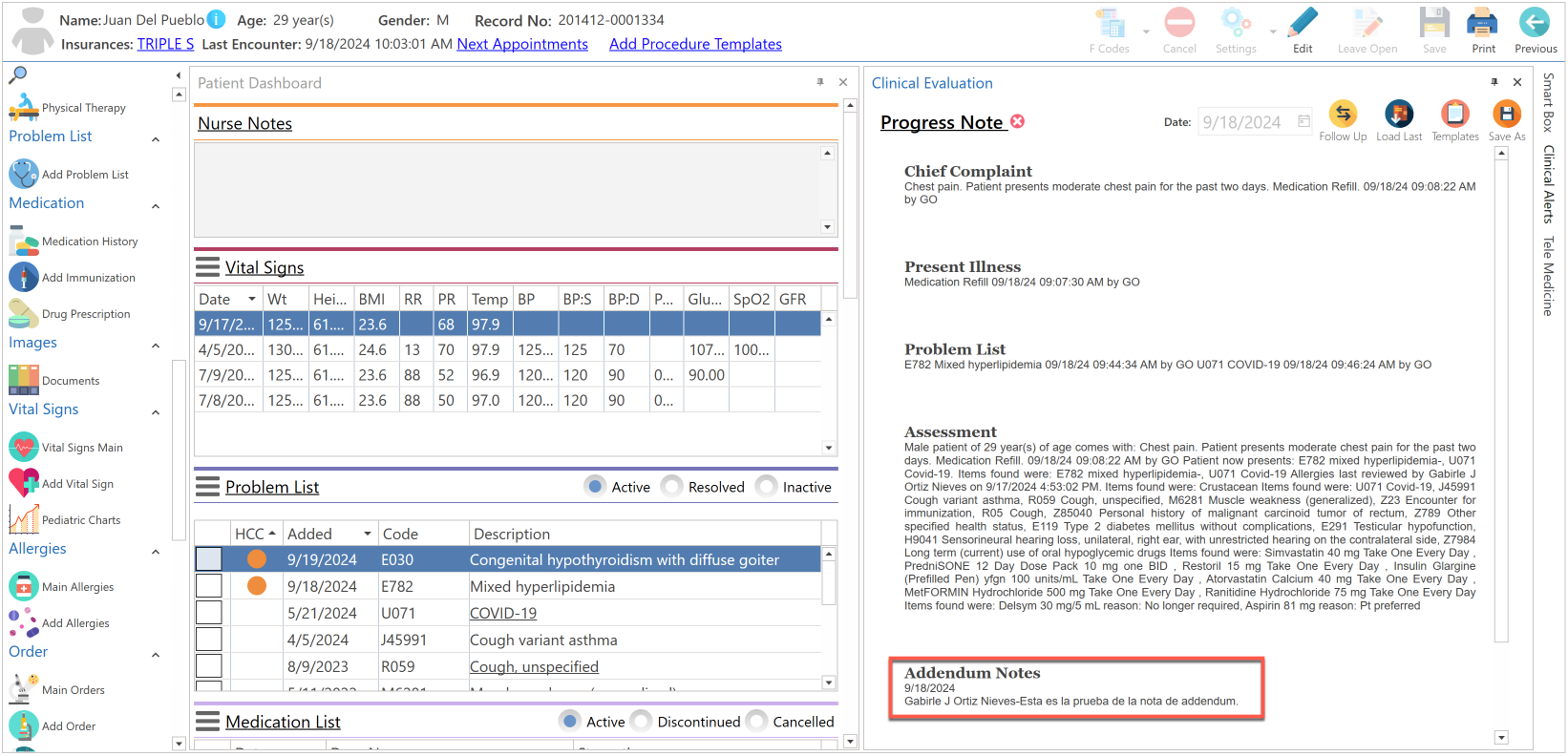Open Medication History
The height and width of the screenshot is (756, 1568).
[74, 241]
